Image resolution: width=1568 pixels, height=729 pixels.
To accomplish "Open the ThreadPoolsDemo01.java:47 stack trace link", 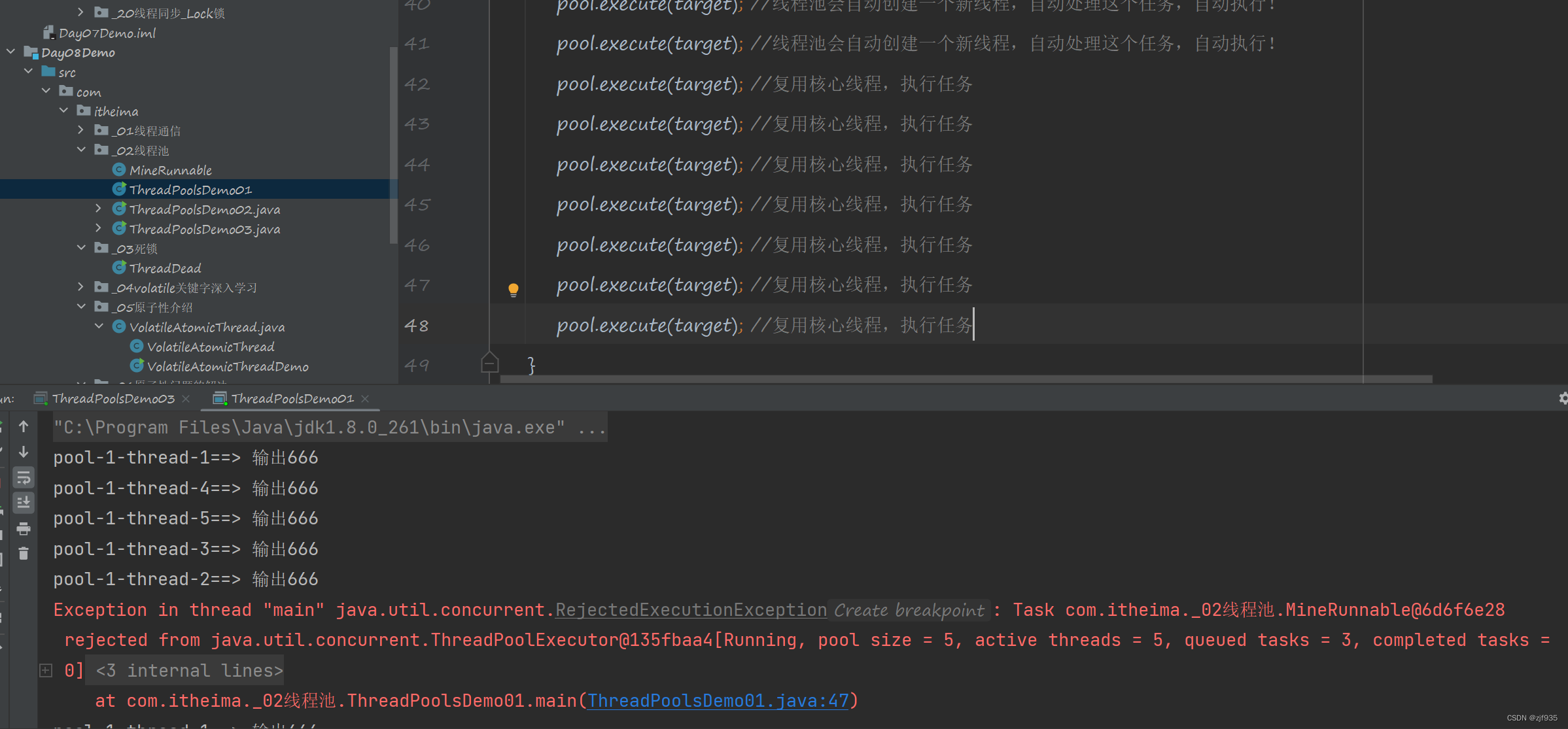I will 718,701.
